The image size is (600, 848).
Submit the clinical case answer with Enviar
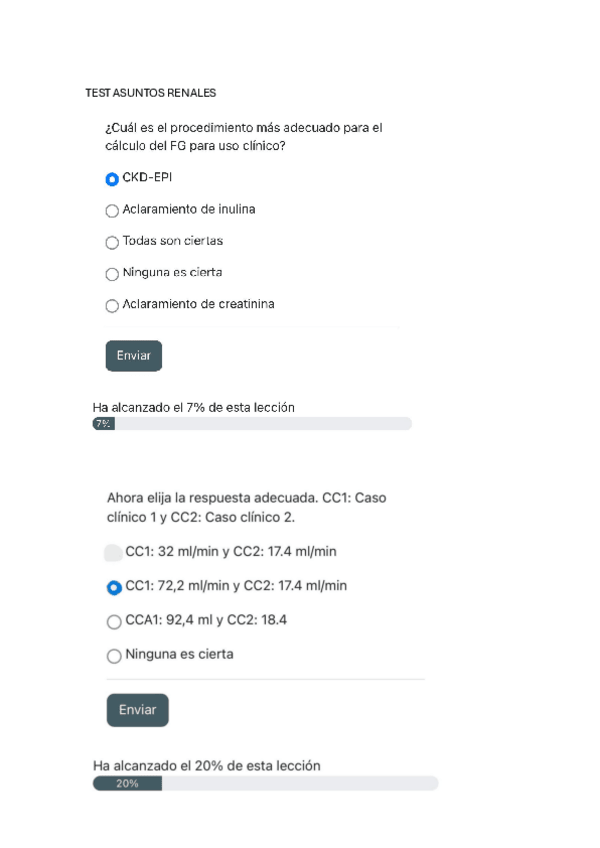click(x=137, y=710)
